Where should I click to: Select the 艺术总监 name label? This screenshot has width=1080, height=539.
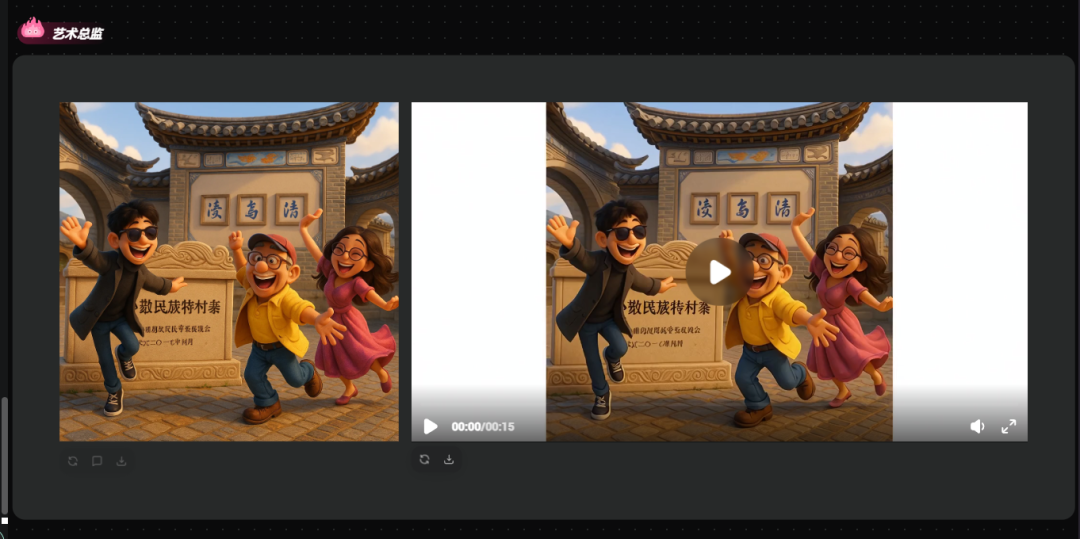[x=77, y=34]
